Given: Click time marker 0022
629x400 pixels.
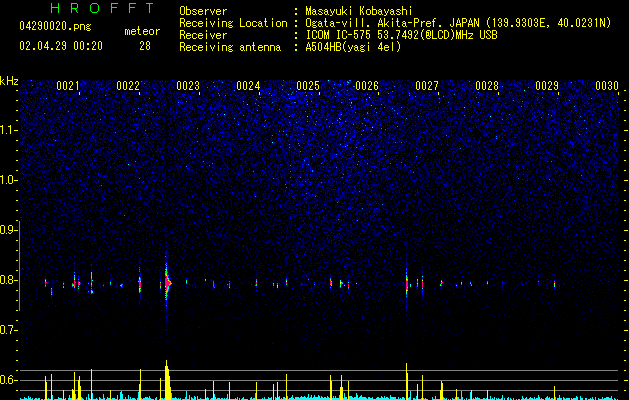Looking at the screenshot, I should pyautogui.click(x=128, y=86).
